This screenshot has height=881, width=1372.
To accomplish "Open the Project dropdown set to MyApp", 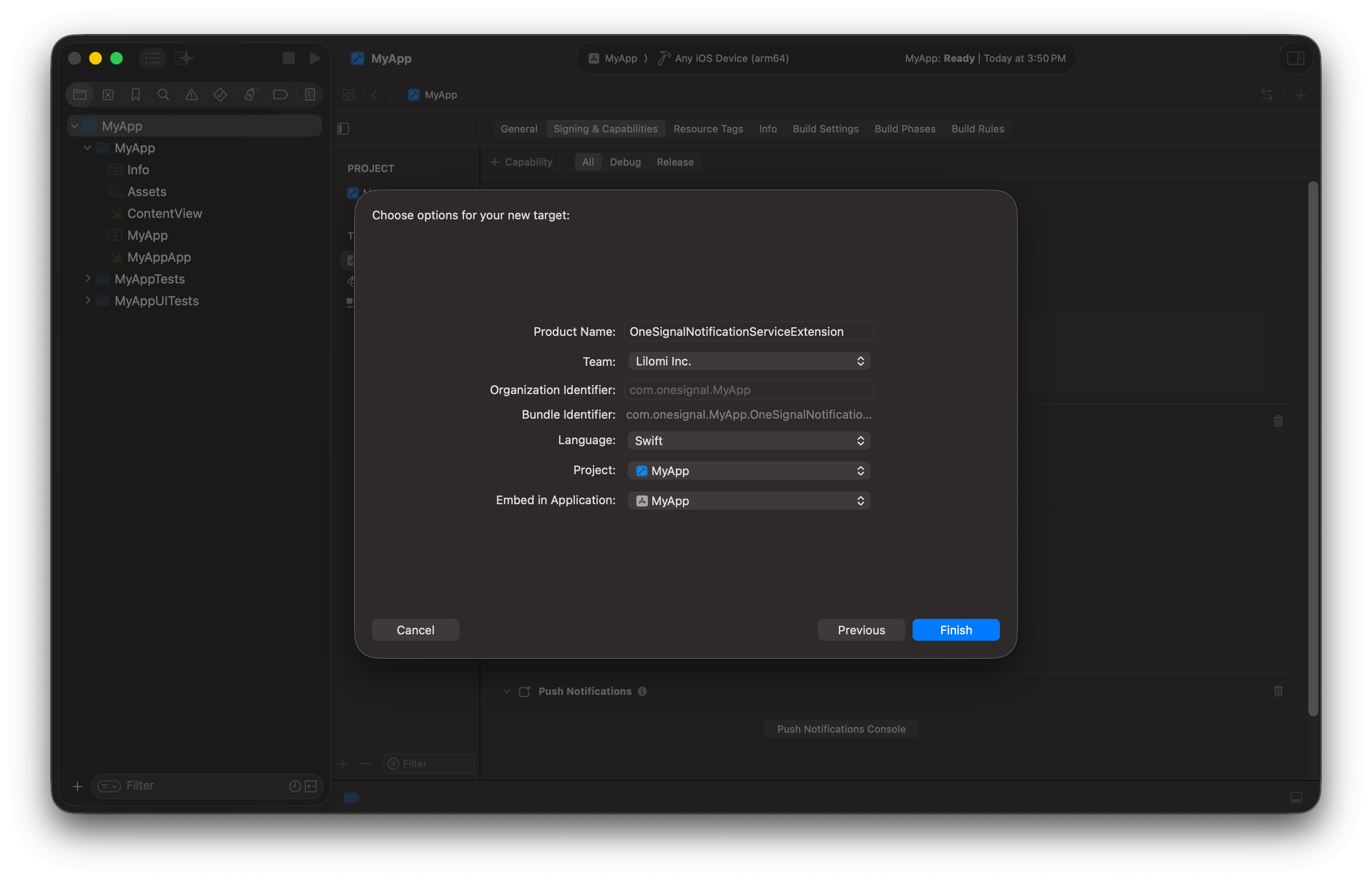I will click(x=749, y=470).
